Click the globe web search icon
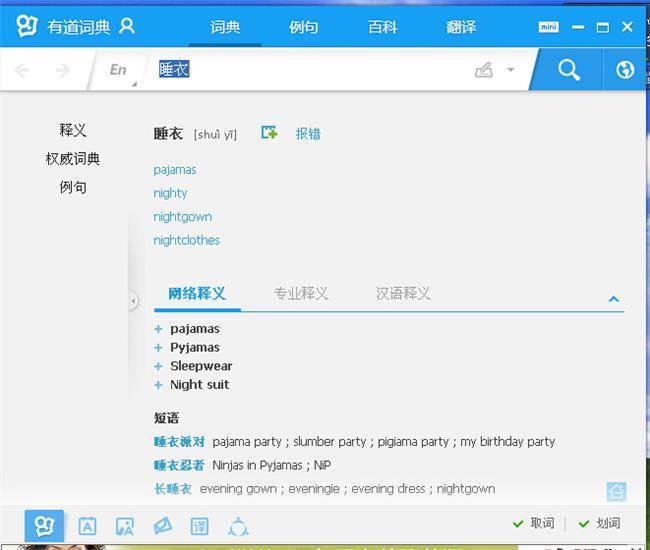650x550 pixels. click(626, 70)
